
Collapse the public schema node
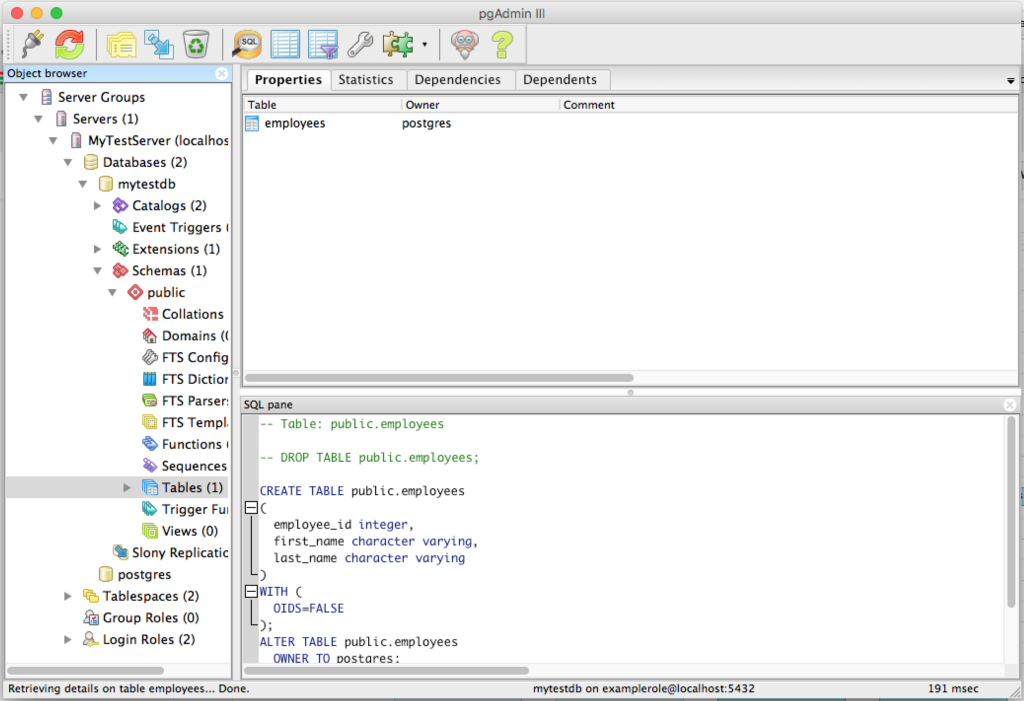click(x=112, y=293)
